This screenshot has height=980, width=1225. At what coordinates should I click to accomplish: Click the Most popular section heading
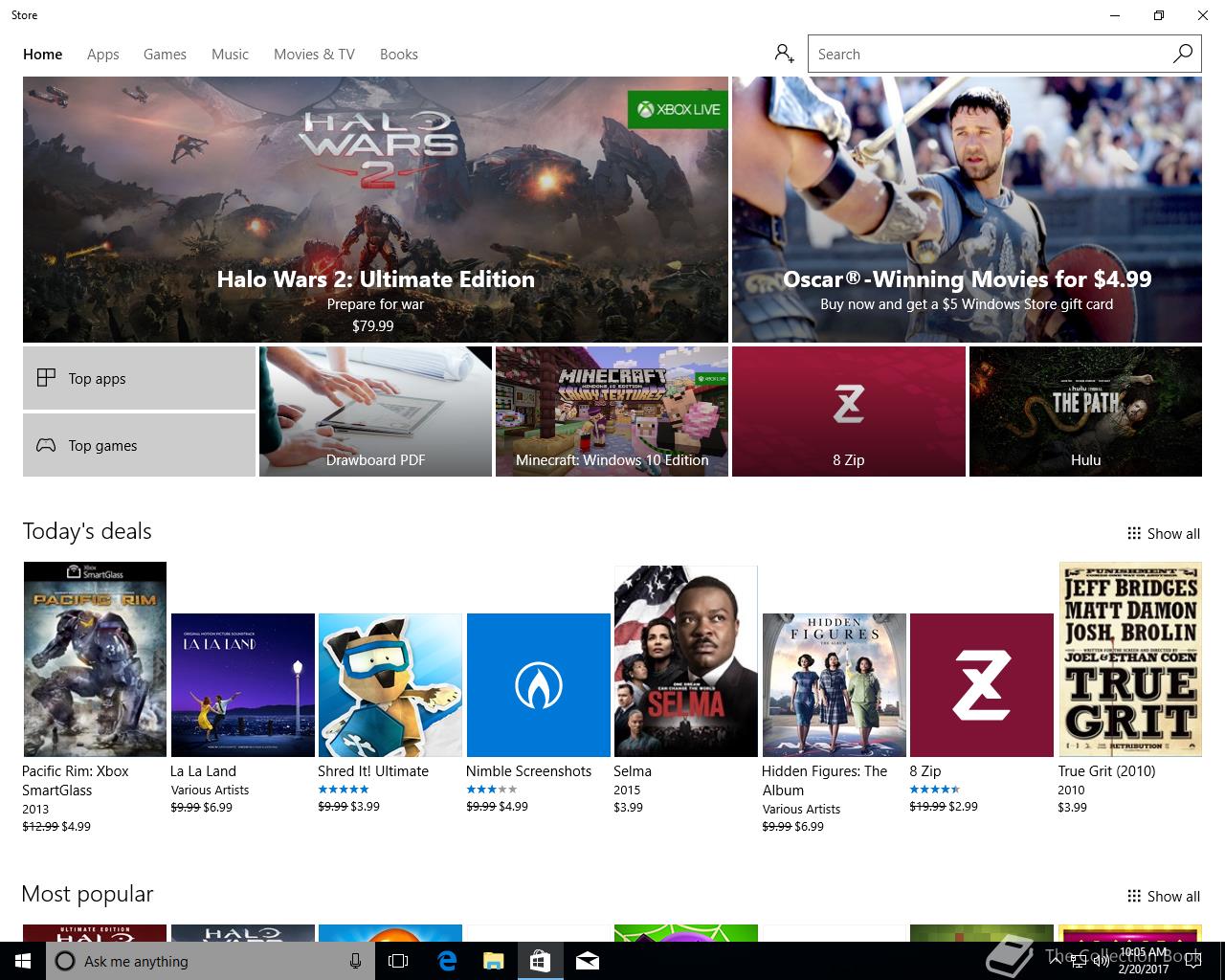[x=87, y=894]
